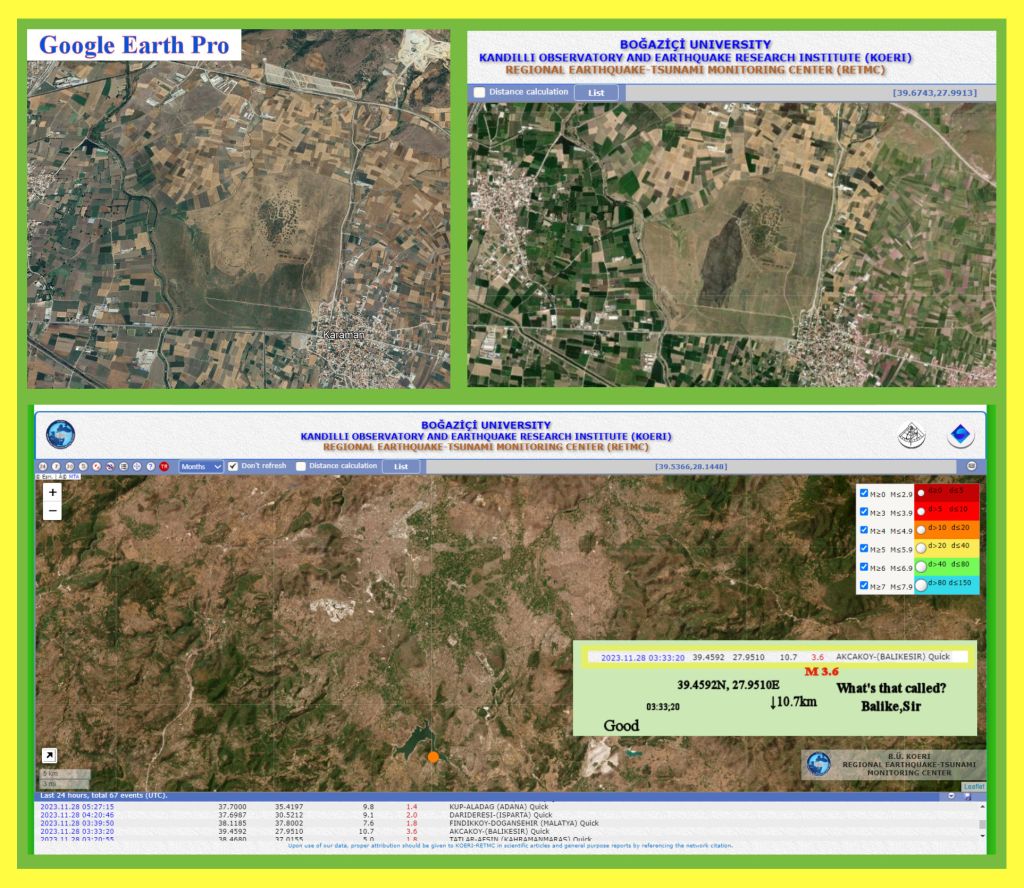The width and height of the screenshot is (1024, 888).
Task: Click the orange earthquake marker on map
Action: click(x=433, y=757)
